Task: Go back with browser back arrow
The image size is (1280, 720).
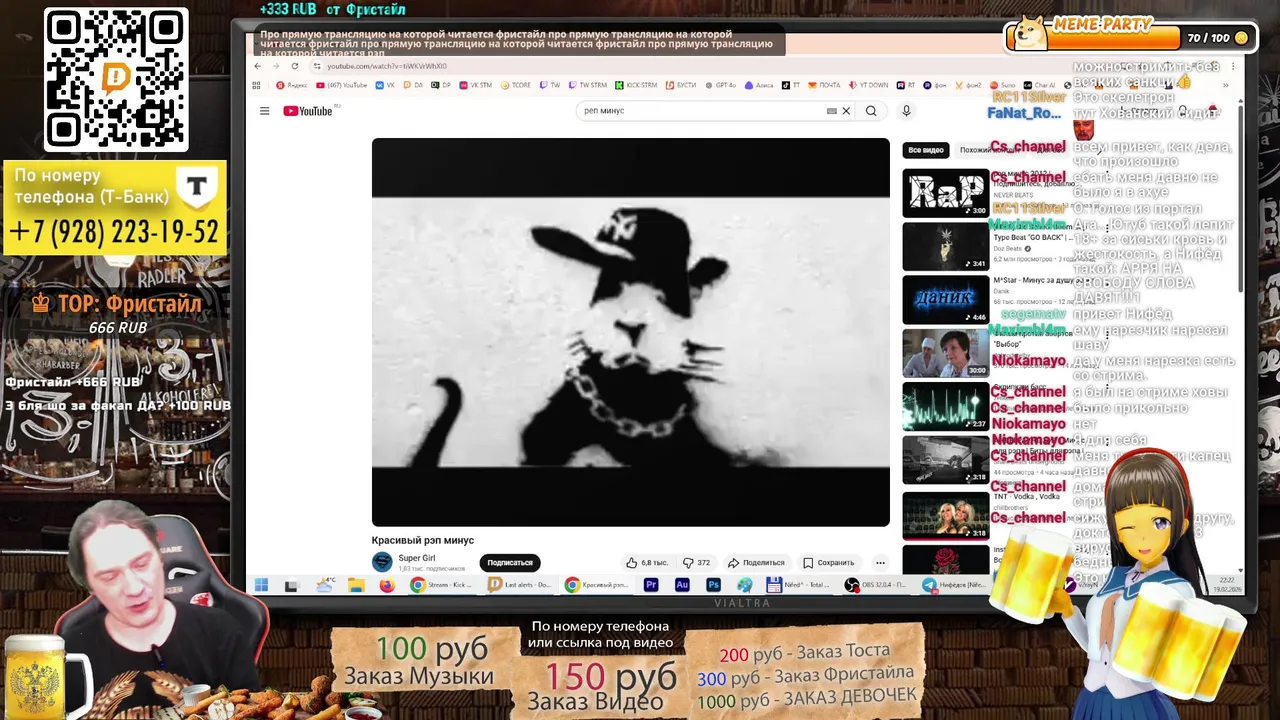Action: pyautogui.click(x=257, y=66)
